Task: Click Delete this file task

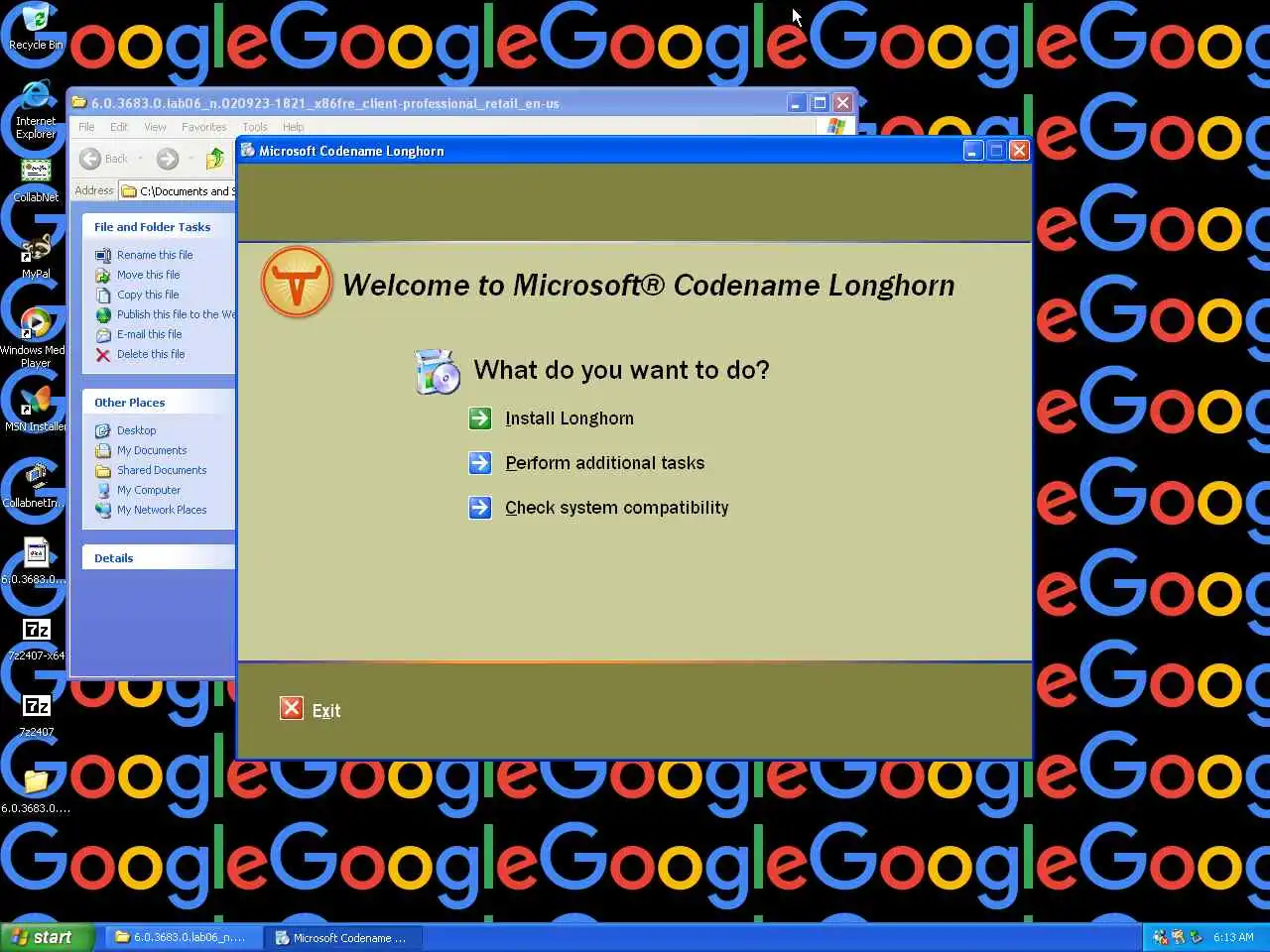Action: tap(151, 354)
